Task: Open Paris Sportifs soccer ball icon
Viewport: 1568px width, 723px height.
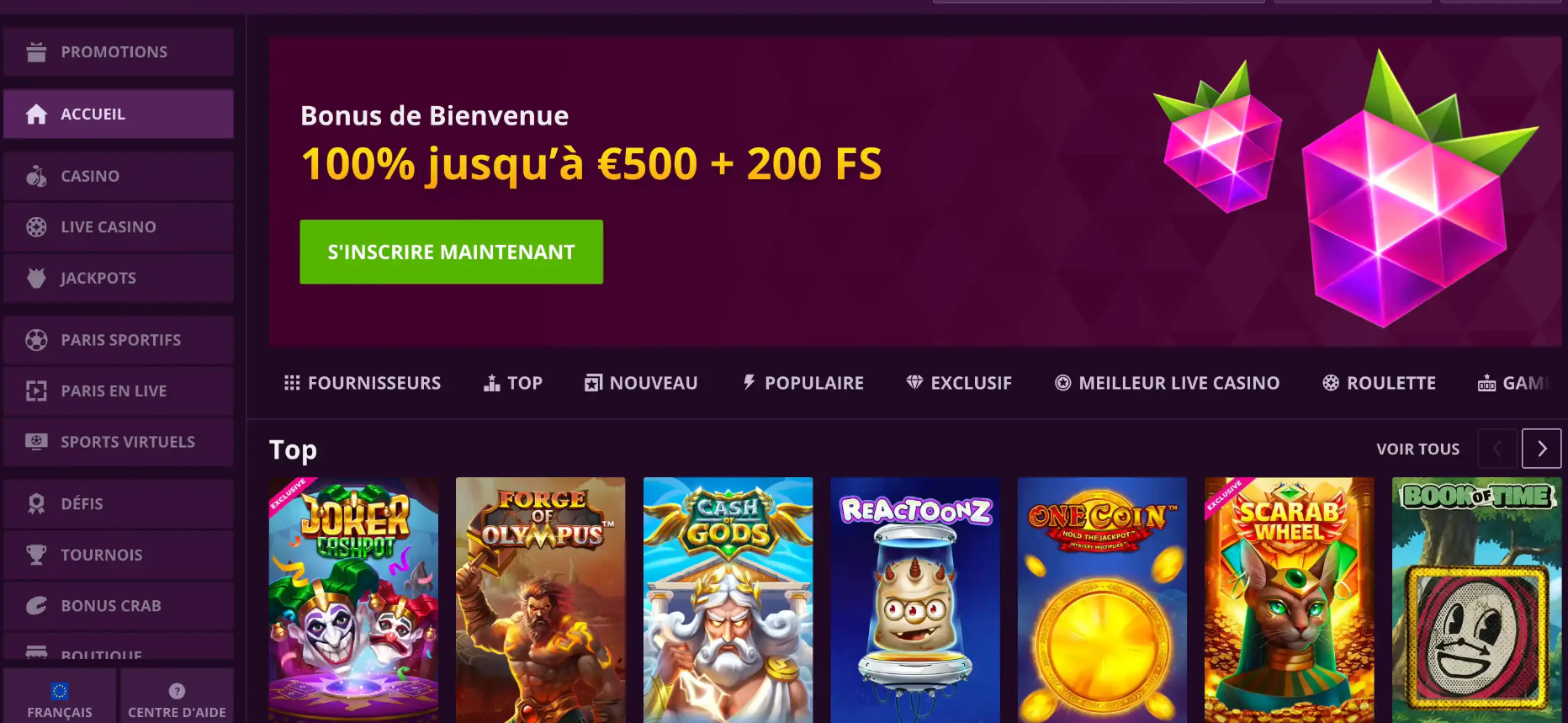Action: pos(36,340)
